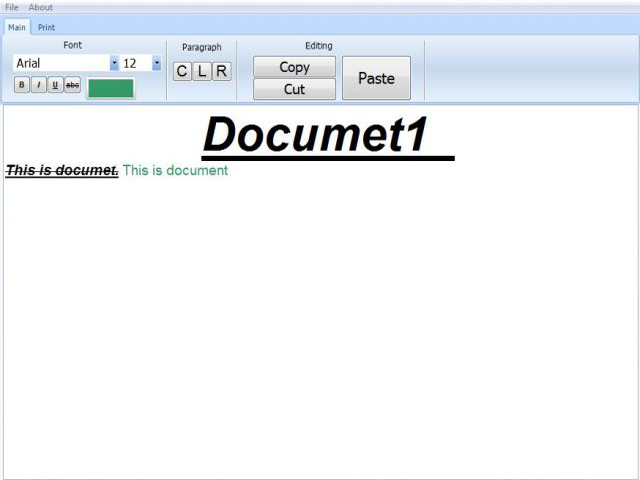The width and height of the screenshot is (640, 480).
Task: Click the Arial font name box
Action: click(x=61, y=63)
